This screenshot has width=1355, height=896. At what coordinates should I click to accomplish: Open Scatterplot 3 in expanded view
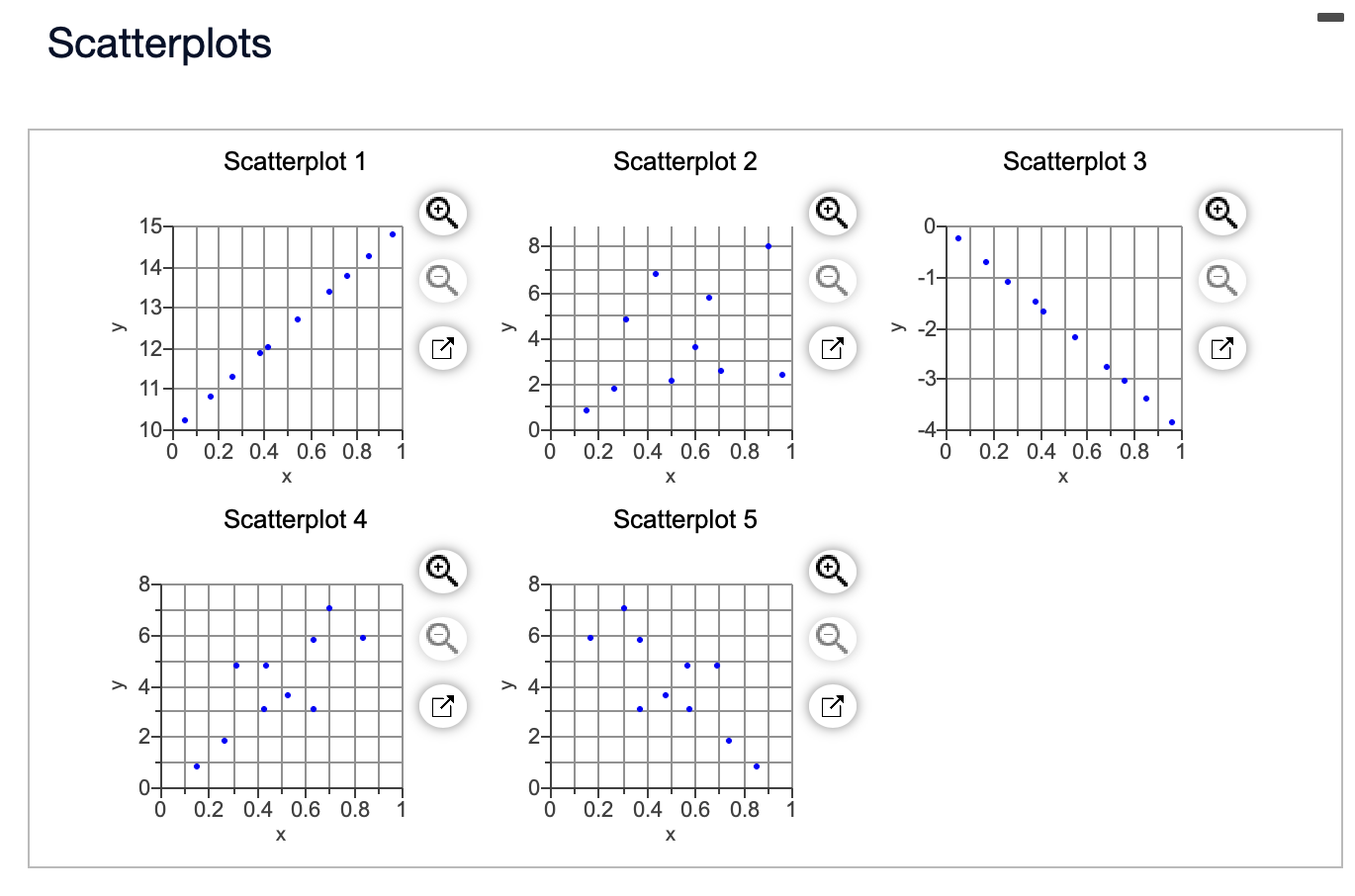tap(1221, 348)
